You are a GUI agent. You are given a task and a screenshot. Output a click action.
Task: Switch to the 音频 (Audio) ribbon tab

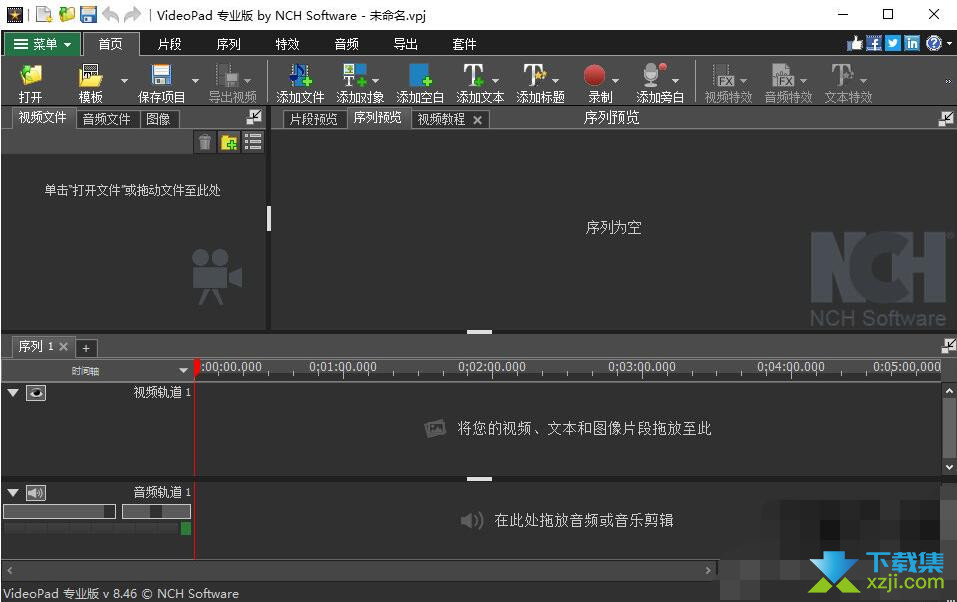coord(347,44)
